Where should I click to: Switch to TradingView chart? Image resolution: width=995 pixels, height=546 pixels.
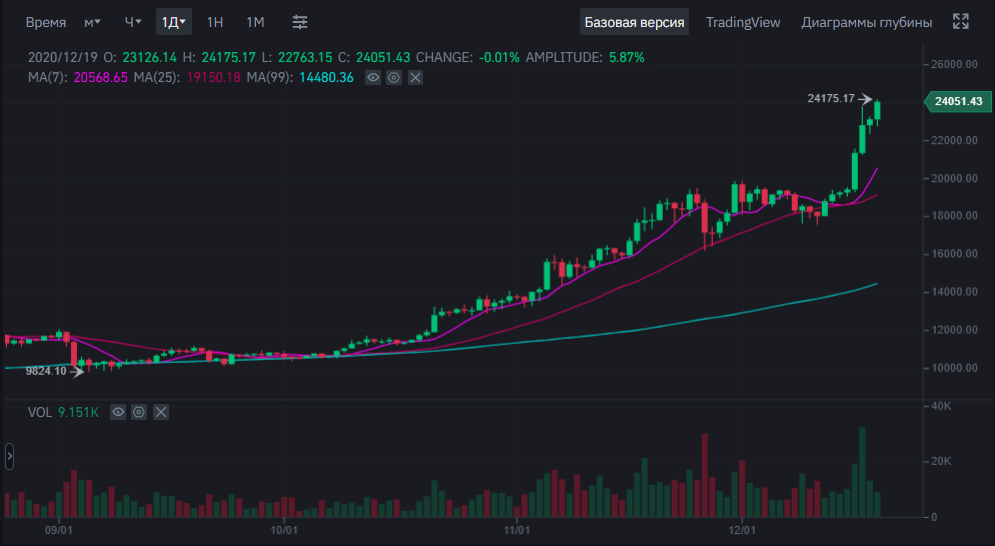[x=743, y=22]
